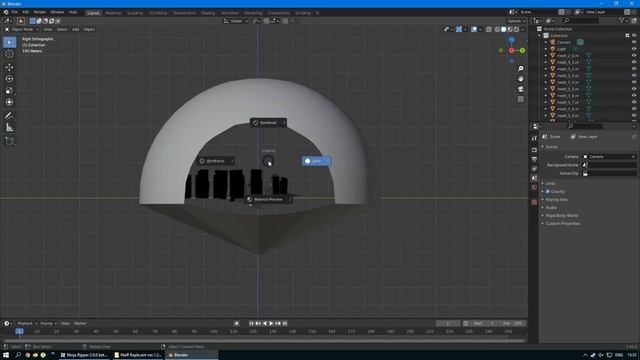Open the viewport Options dropdown
The height and width of the screenshot is (360, 640).
point(516,21)
